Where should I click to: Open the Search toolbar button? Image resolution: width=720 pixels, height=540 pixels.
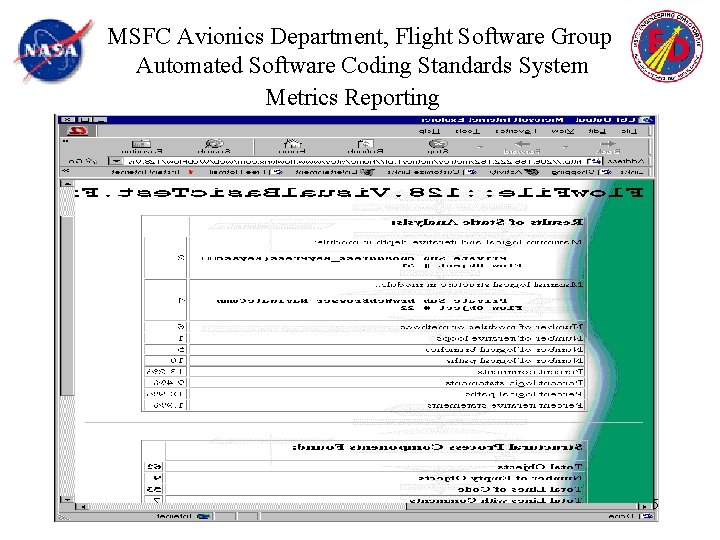(214, 147)
